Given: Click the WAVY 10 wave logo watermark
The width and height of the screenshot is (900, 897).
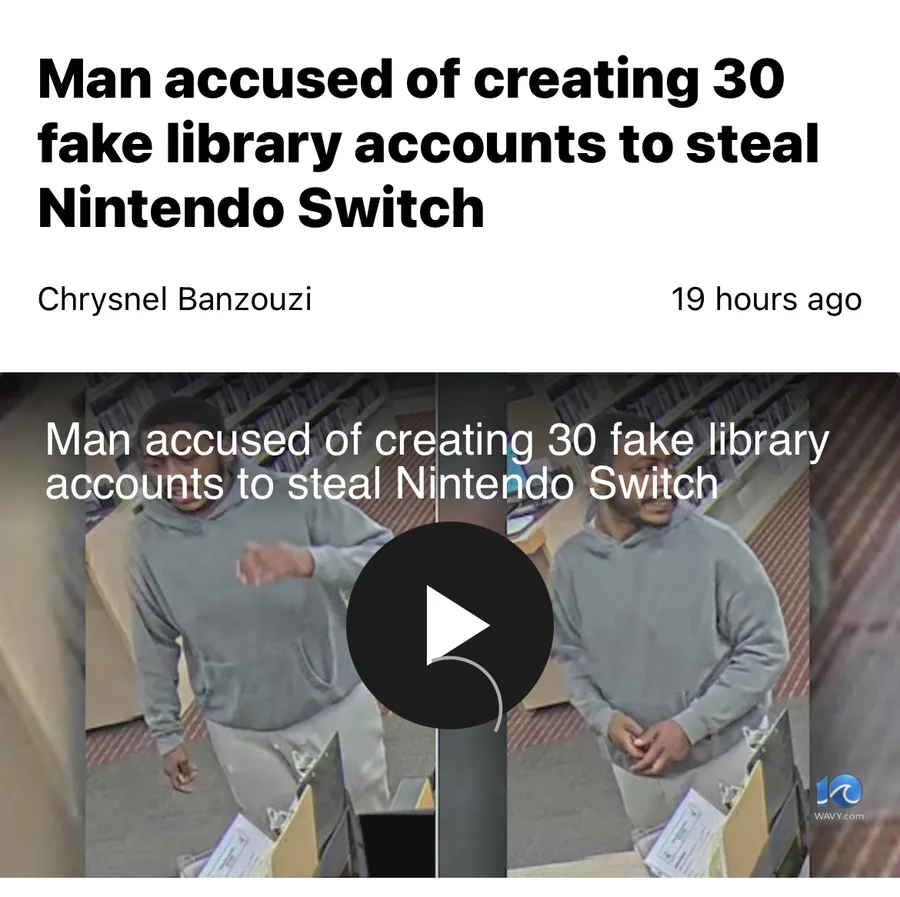Looking at the screenshot, I should click(x=839, y=791).
